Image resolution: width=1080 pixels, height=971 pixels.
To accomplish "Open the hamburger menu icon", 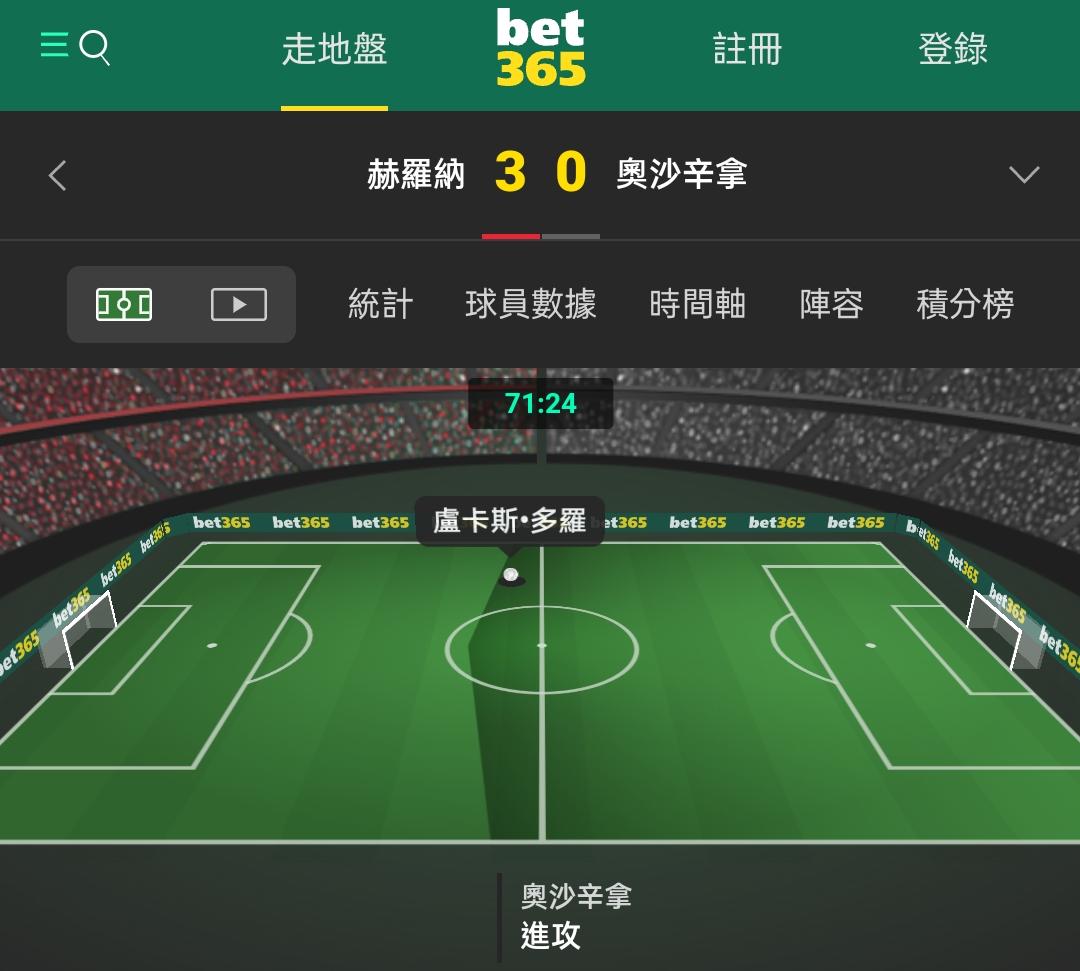I will pos(54,45).
